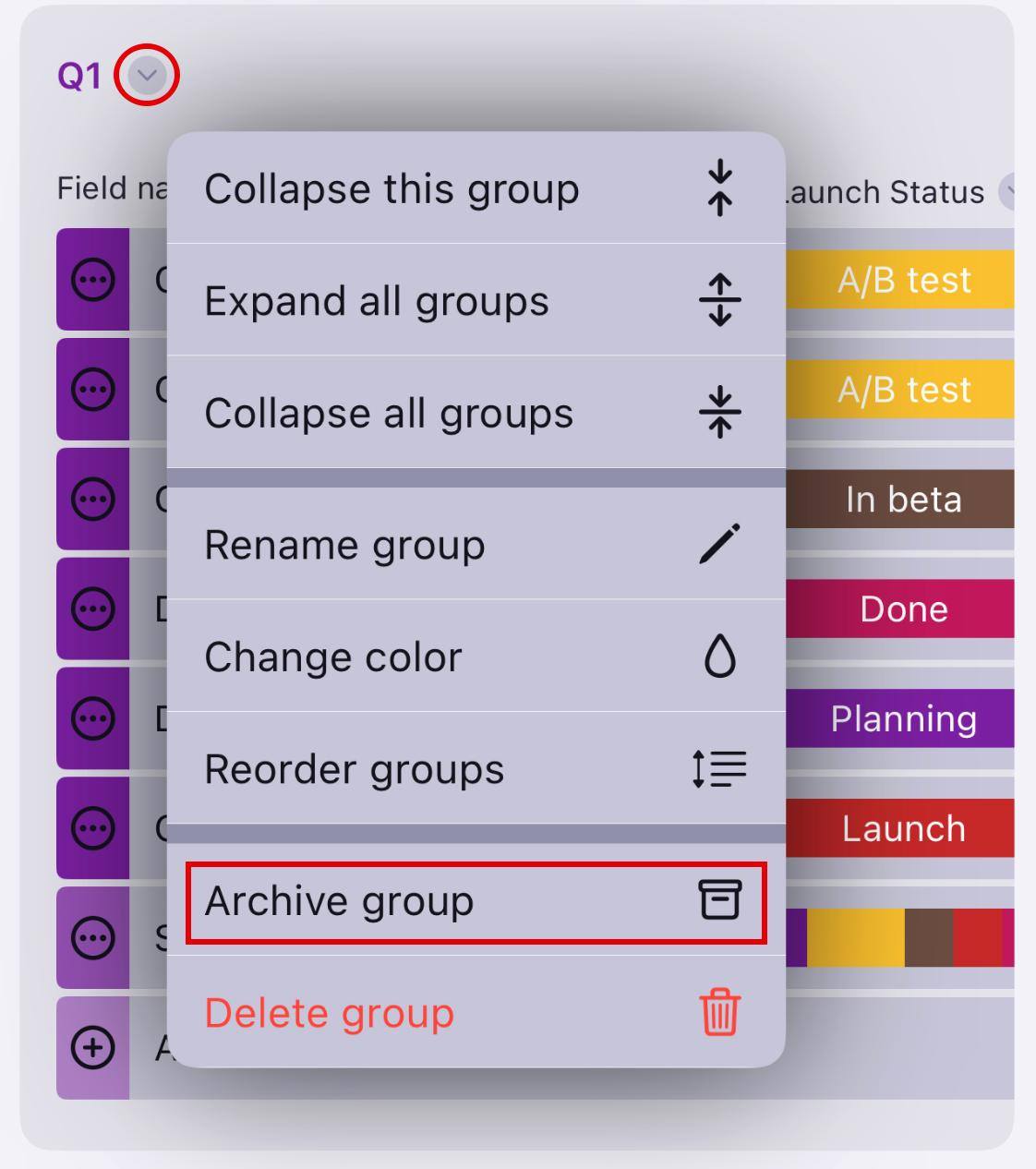Click the Reorder groups list icon
This screenshot has width=1036, height=1169.
coord(720,768)
